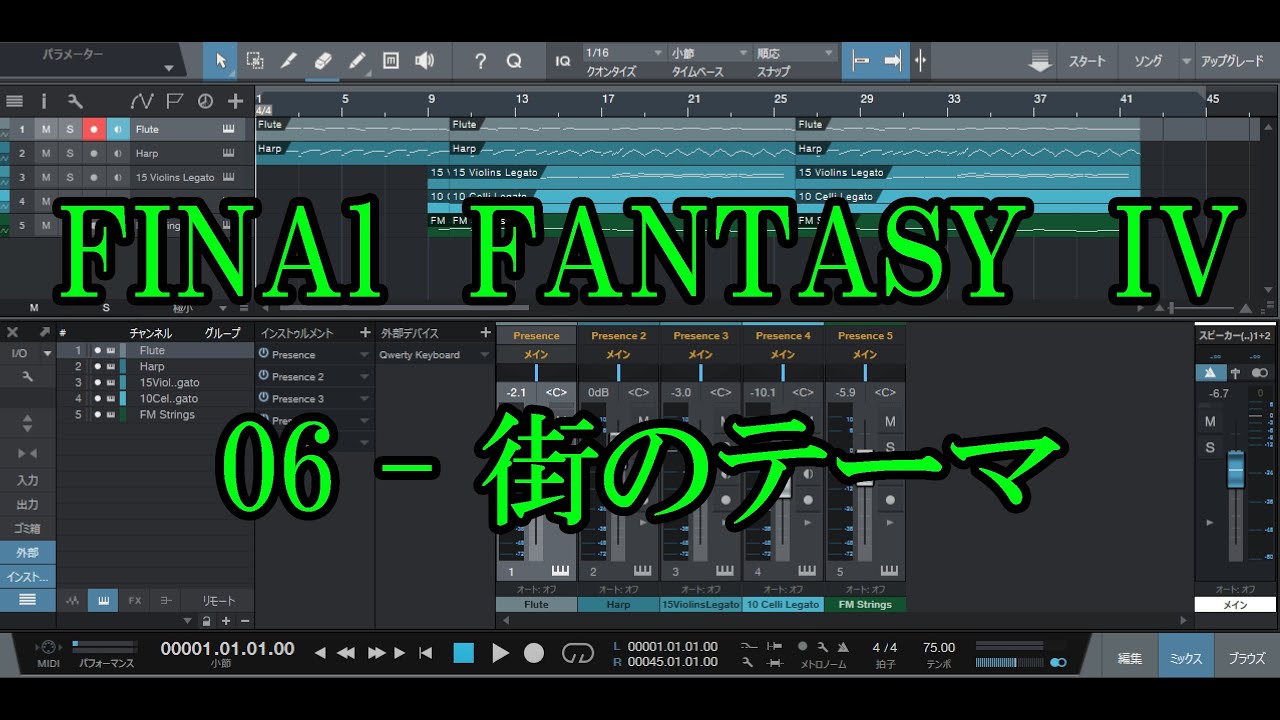Open the 入力 inputs panel
The height and width of the screenshot is (720, 1280).
(28, 481)
